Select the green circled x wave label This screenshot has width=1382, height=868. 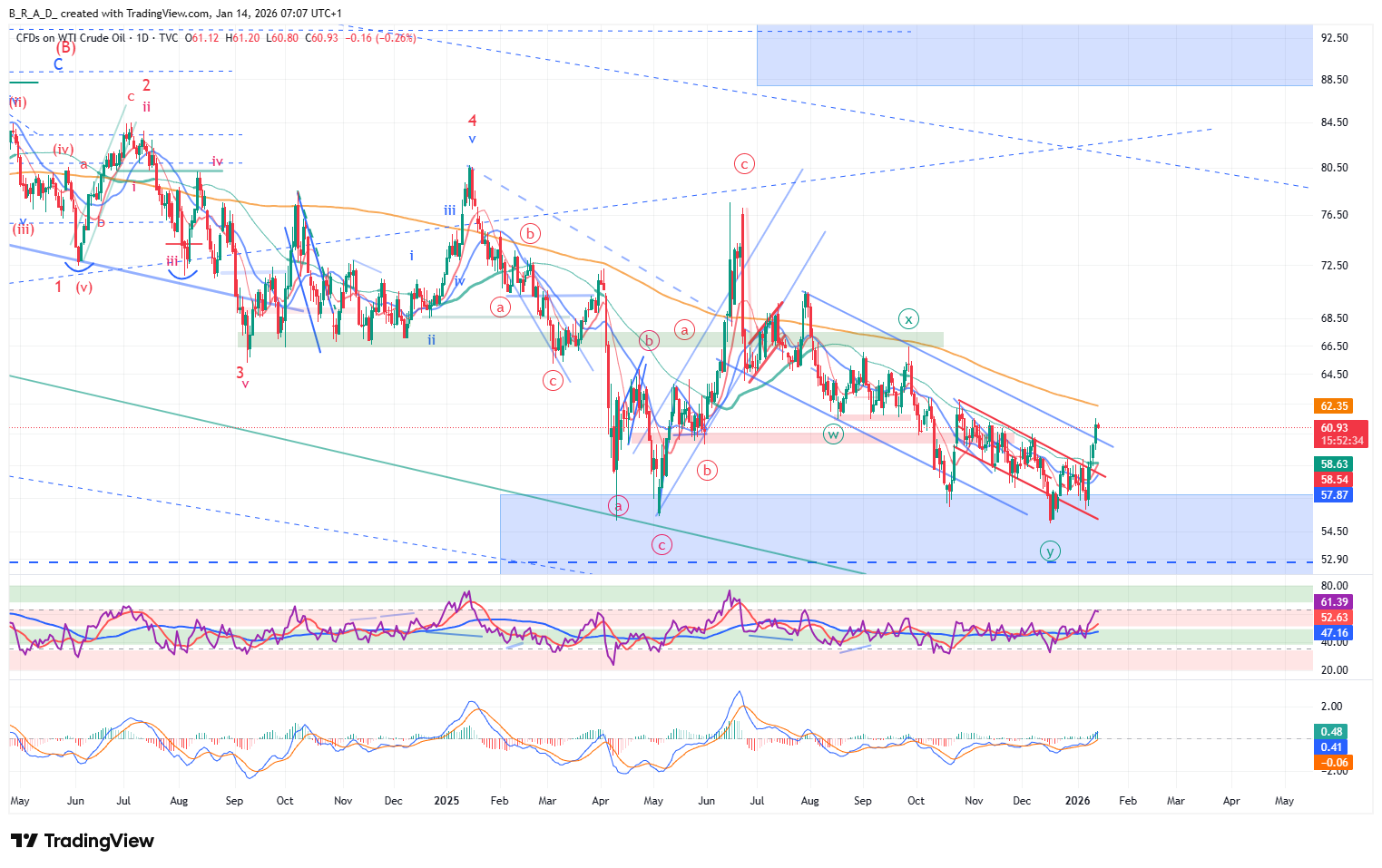(908, 319)
